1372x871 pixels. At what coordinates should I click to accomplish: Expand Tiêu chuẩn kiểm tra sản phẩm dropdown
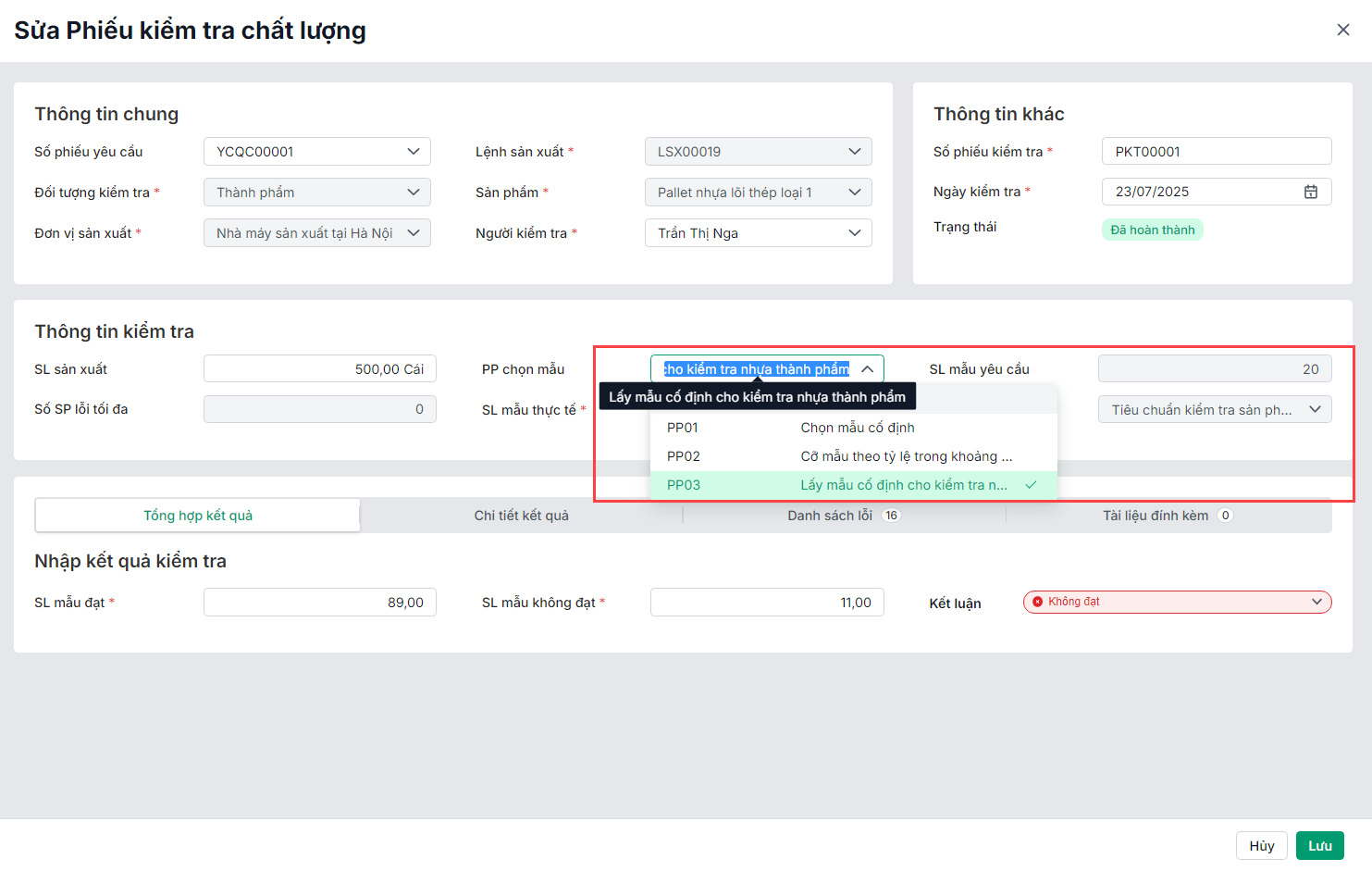click(x=1314, y=409)
